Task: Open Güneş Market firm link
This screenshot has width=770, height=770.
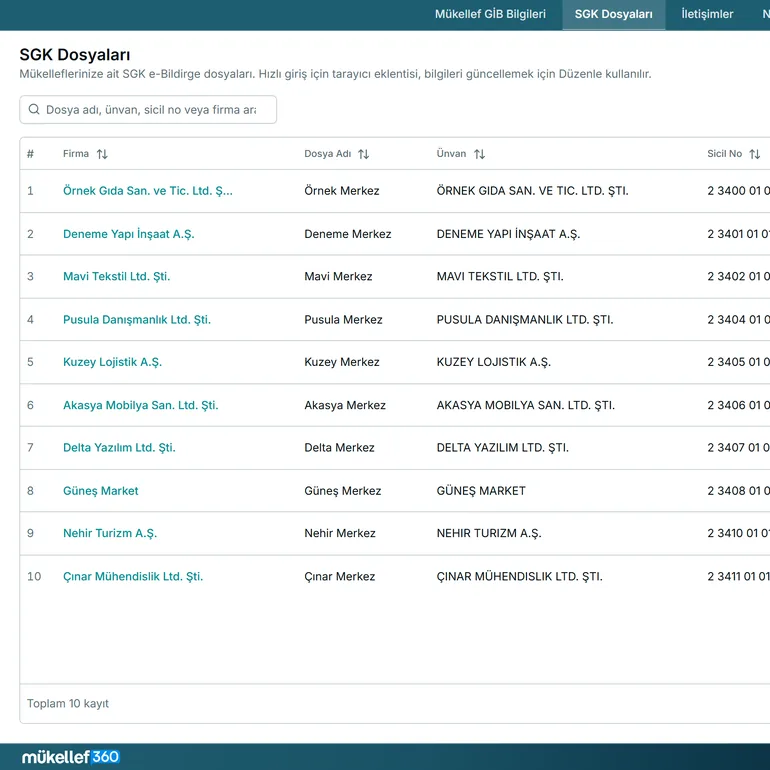Action: point(101,491)
